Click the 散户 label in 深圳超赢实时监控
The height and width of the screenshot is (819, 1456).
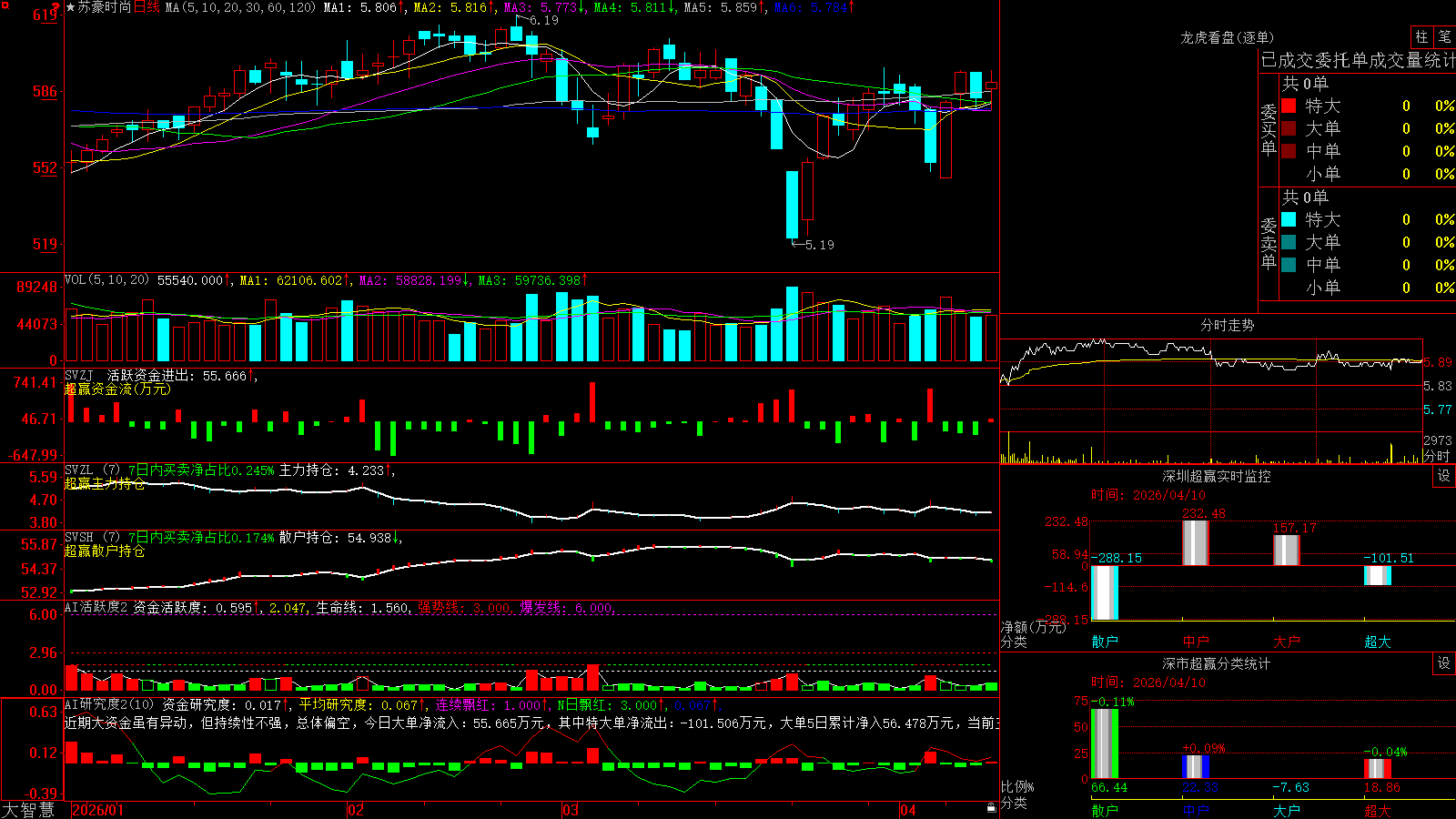click(1105, 642)
